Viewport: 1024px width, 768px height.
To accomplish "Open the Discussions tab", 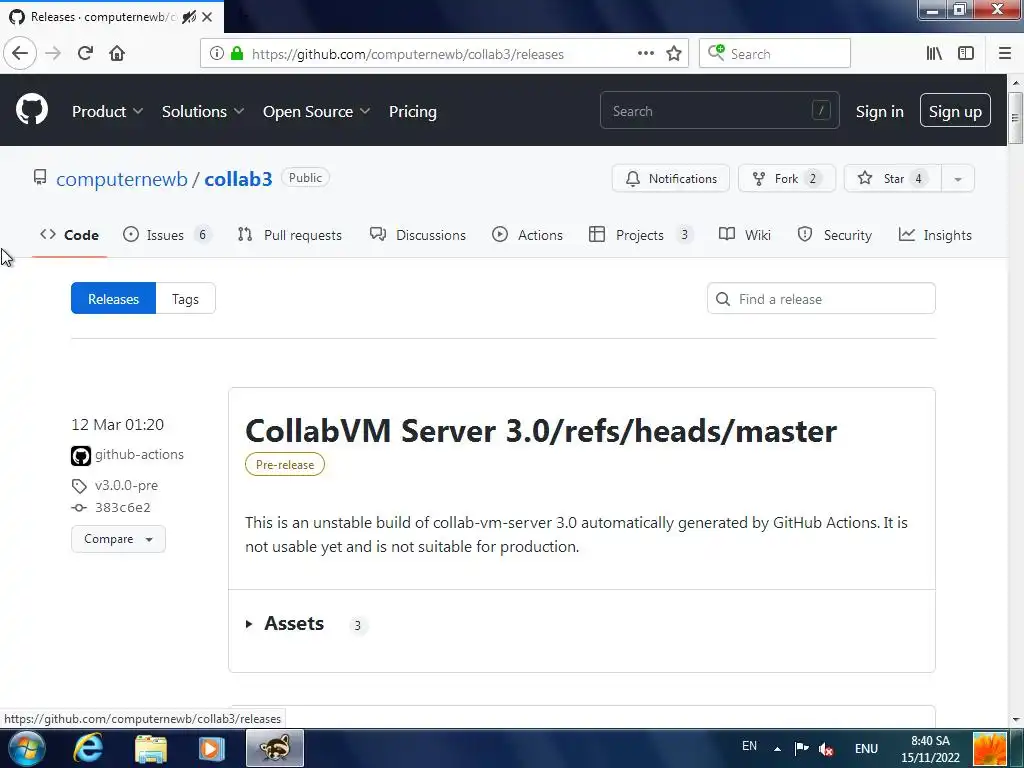I will pos(418,235).
